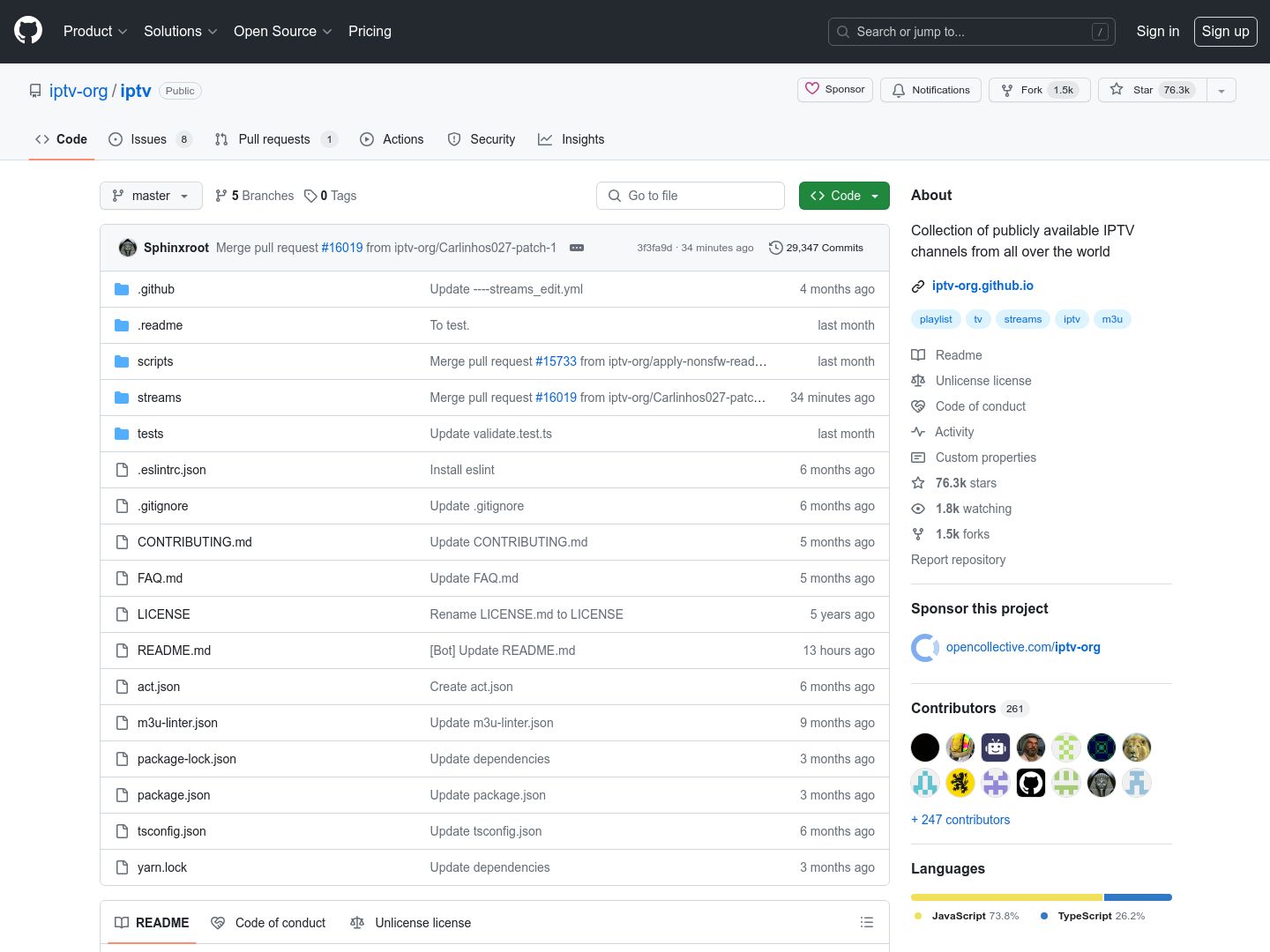The image size is (1270, 952).
Task: Expand the green Code dropdown
Action: click(x=844, y=196)
